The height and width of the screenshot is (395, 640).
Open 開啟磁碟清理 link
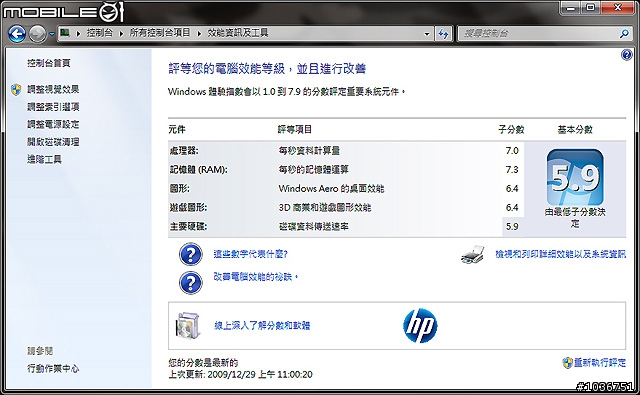click(53, 142)
